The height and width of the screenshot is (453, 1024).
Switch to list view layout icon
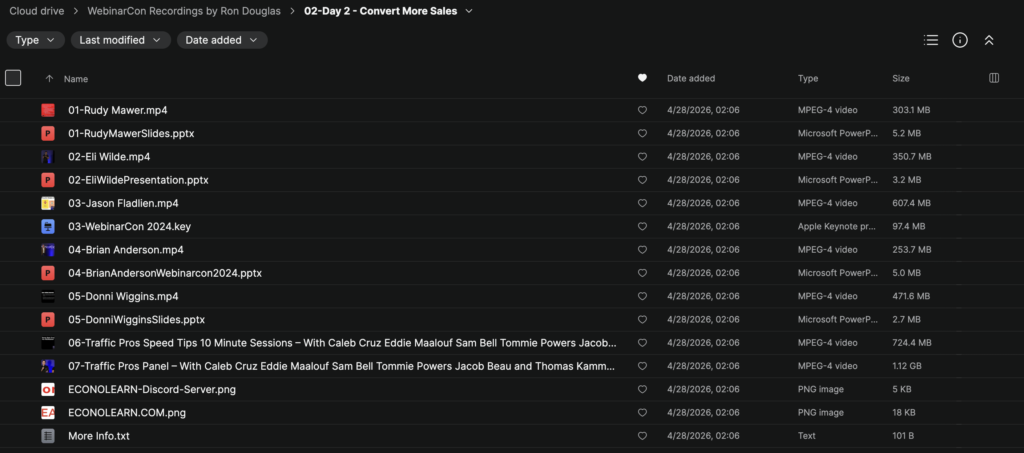pyautogui.click(x=931, y=40)
